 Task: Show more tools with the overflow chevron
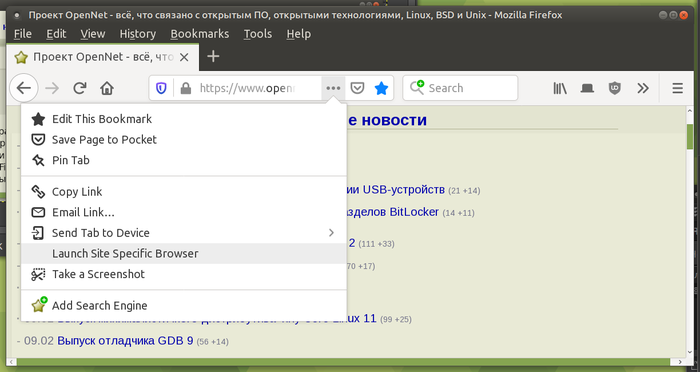coord(642,88)
